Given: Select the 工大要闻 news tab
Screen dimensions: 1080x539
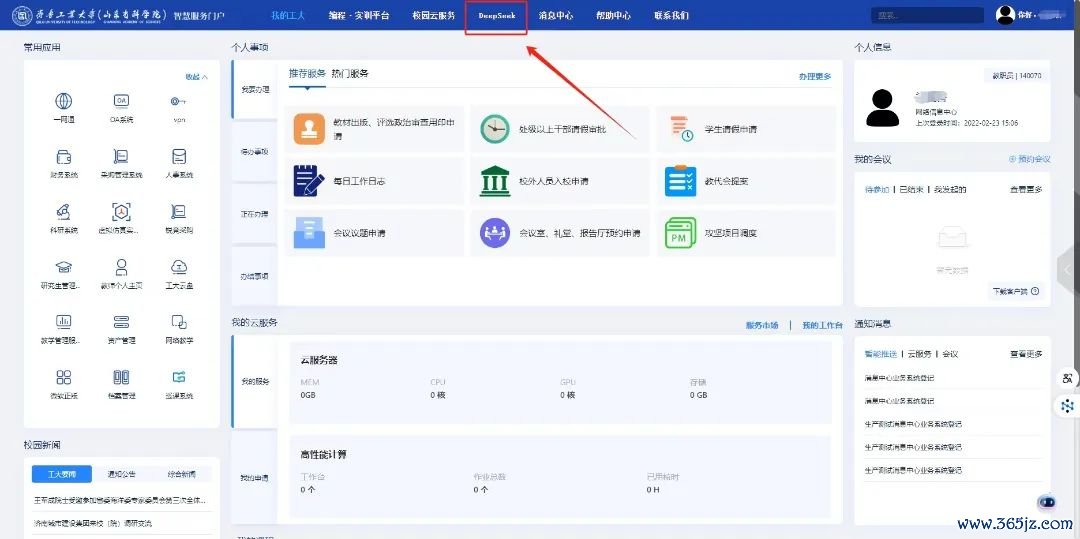Looking at the screenshot, I should point(61,474).
